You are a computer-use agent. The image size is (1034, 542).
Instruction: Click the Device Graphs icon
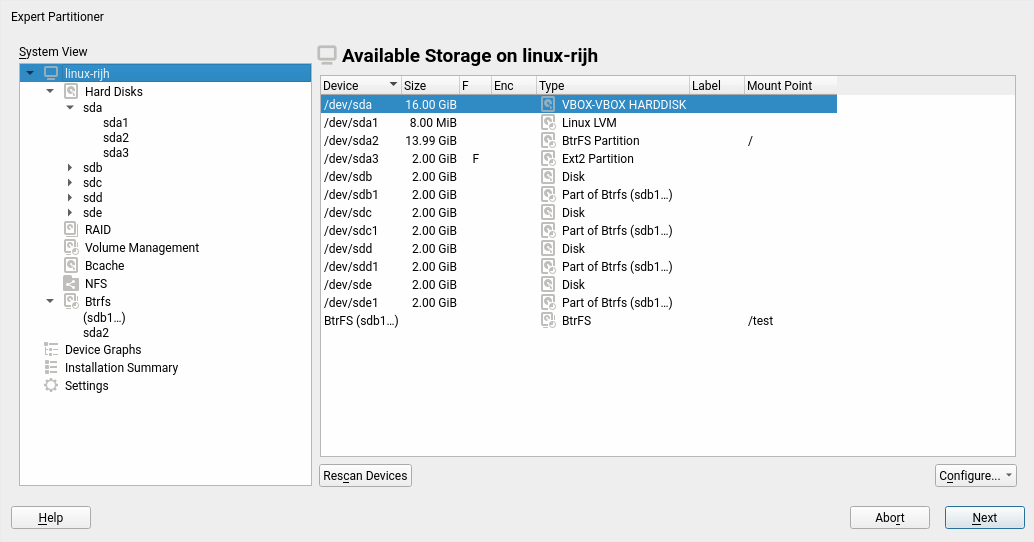pyautogui.click(x=51, y=350)
